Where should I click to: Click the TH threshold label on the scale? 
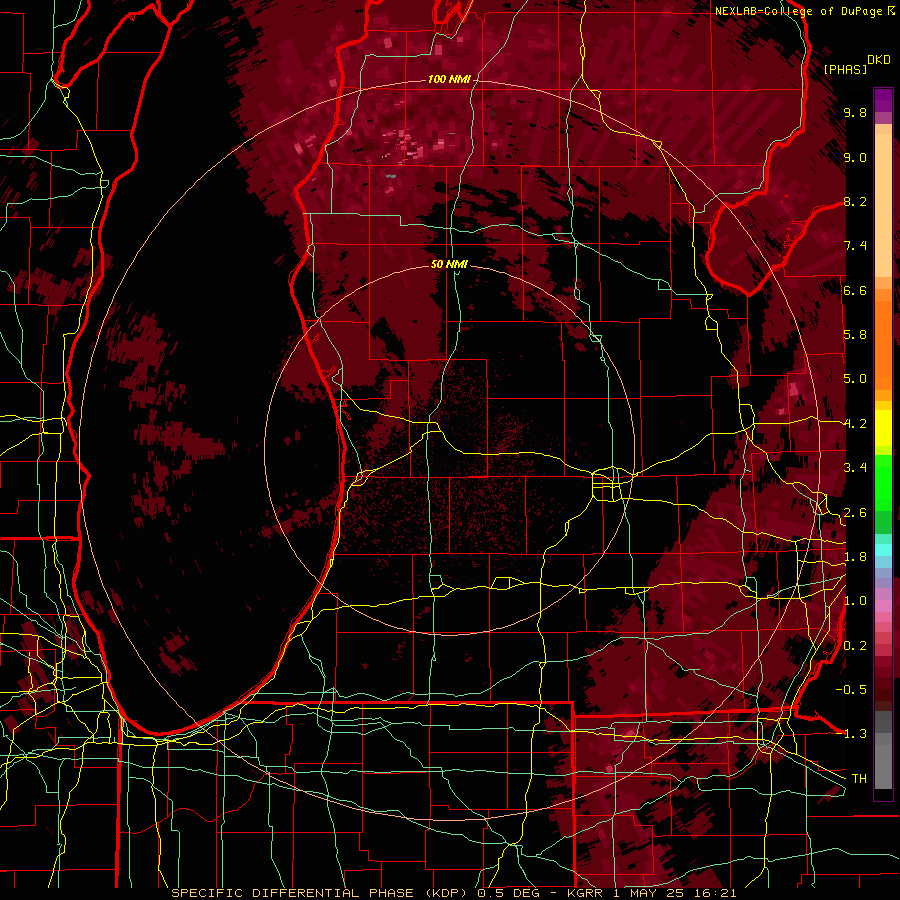coord(859,779)
